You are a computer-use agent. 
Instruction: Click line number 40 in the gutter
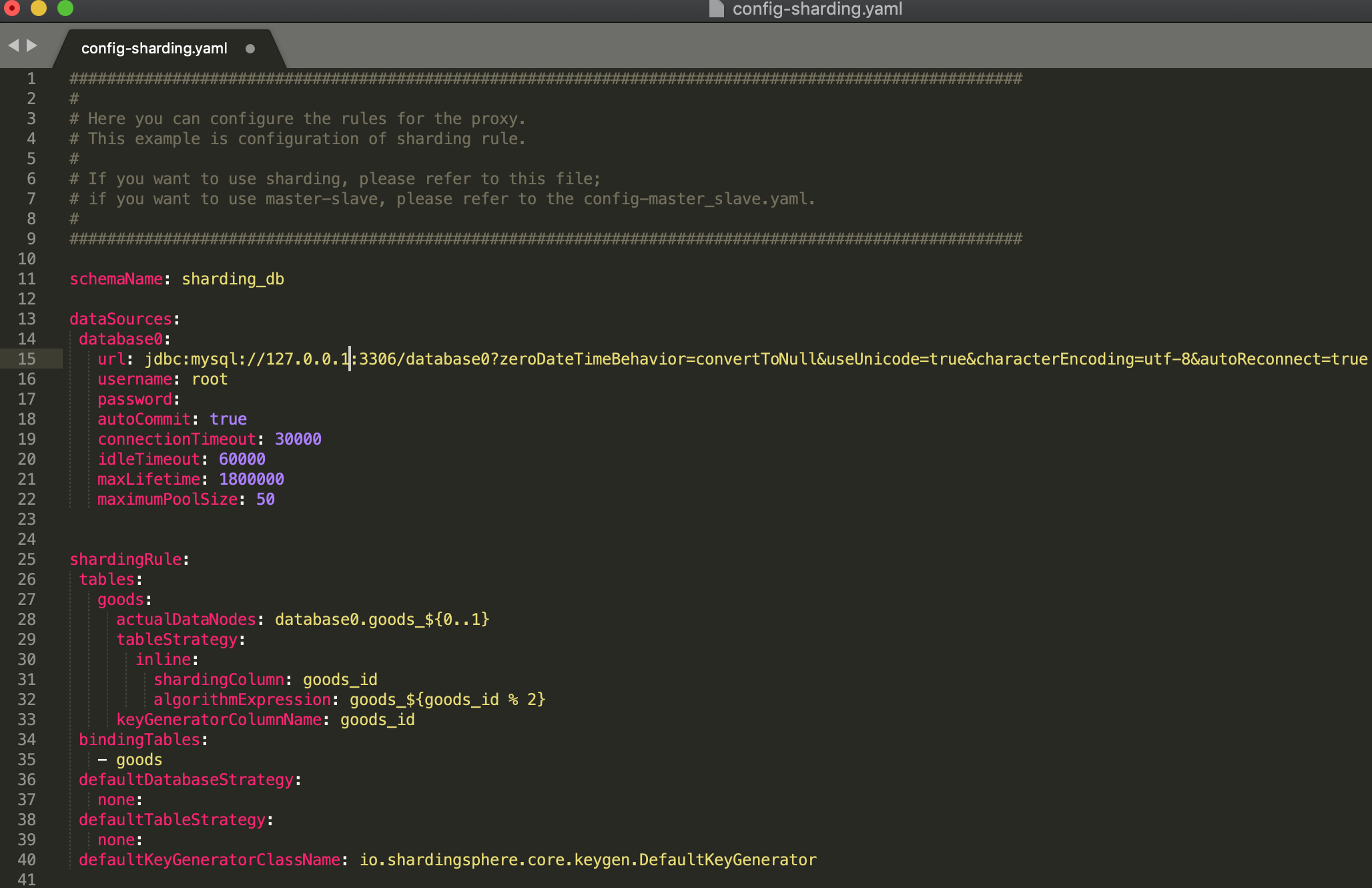pos(27,859)
